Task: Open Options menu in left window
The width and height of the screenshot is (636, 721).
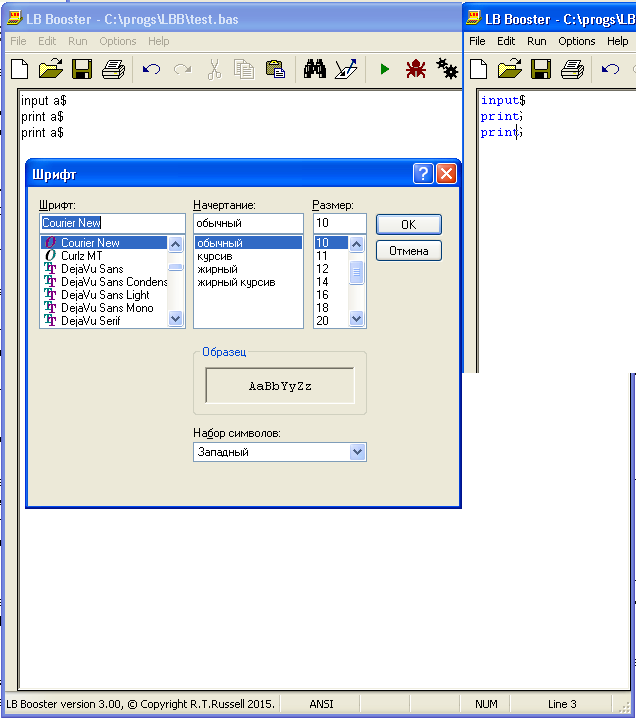Action: [x=118, y=41]
